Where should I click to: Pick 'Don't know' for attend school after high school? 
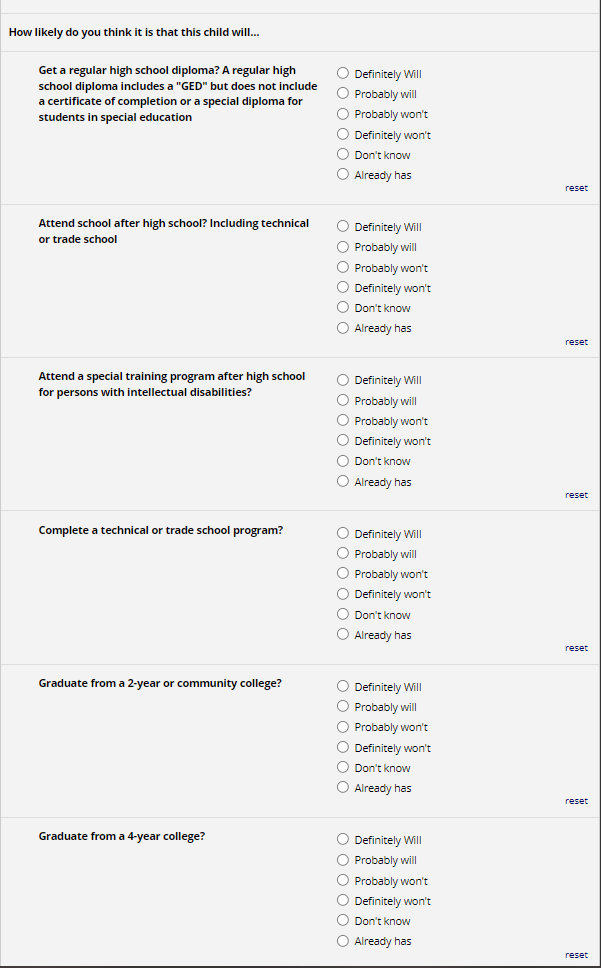point(343,307)
